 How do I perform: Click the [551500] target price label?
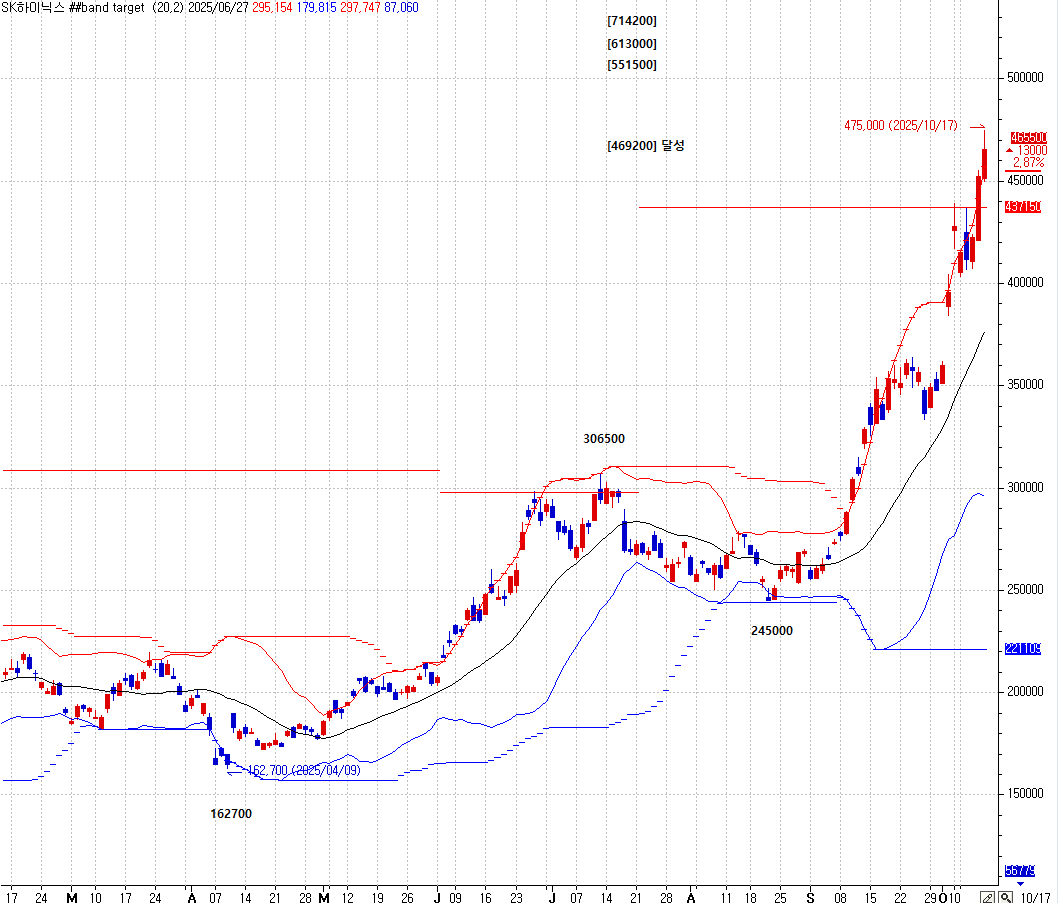pos(632,65)
